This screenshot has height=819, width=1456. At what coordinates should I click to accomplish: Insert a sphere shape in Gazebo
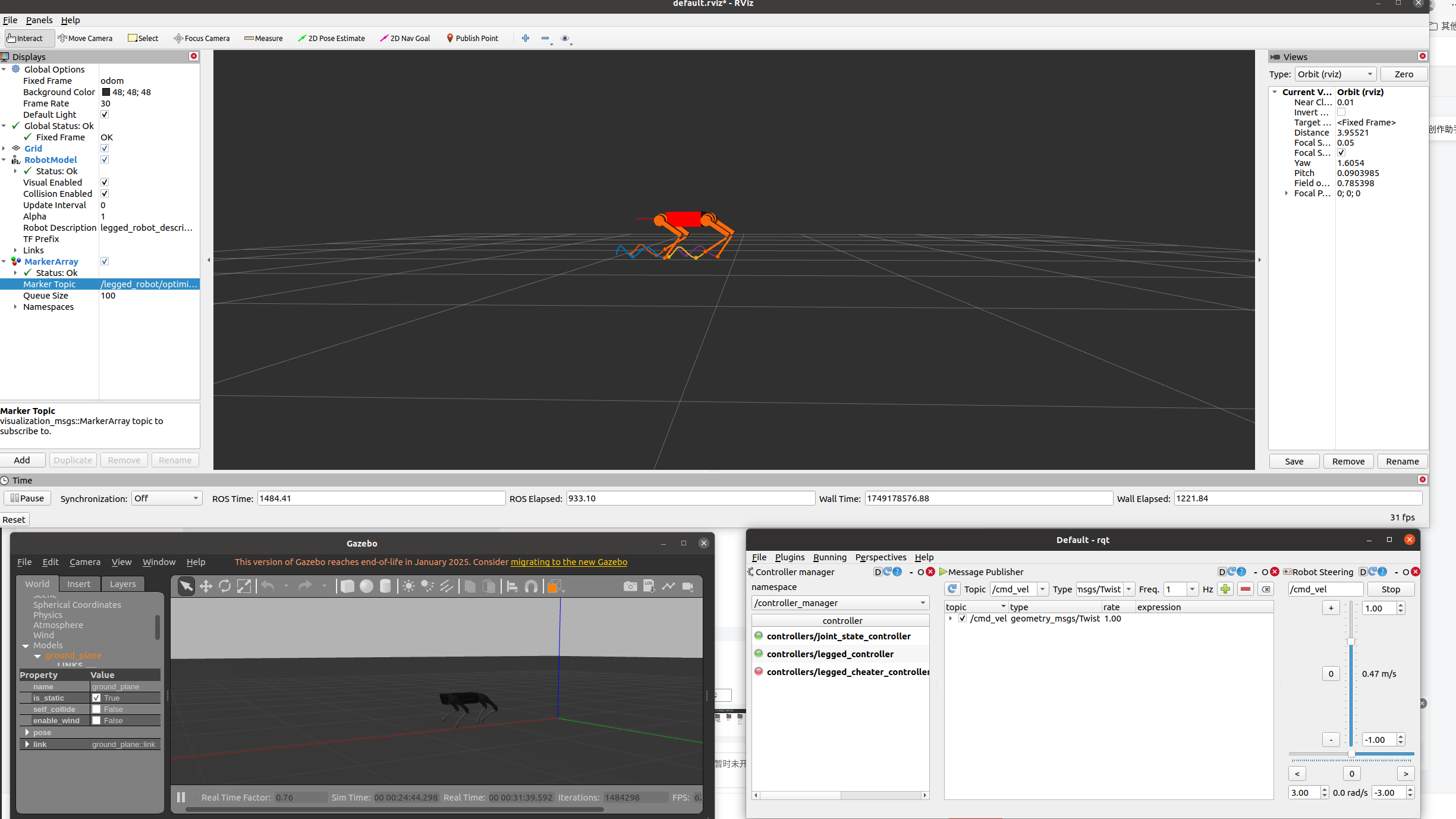pos(366,586)
